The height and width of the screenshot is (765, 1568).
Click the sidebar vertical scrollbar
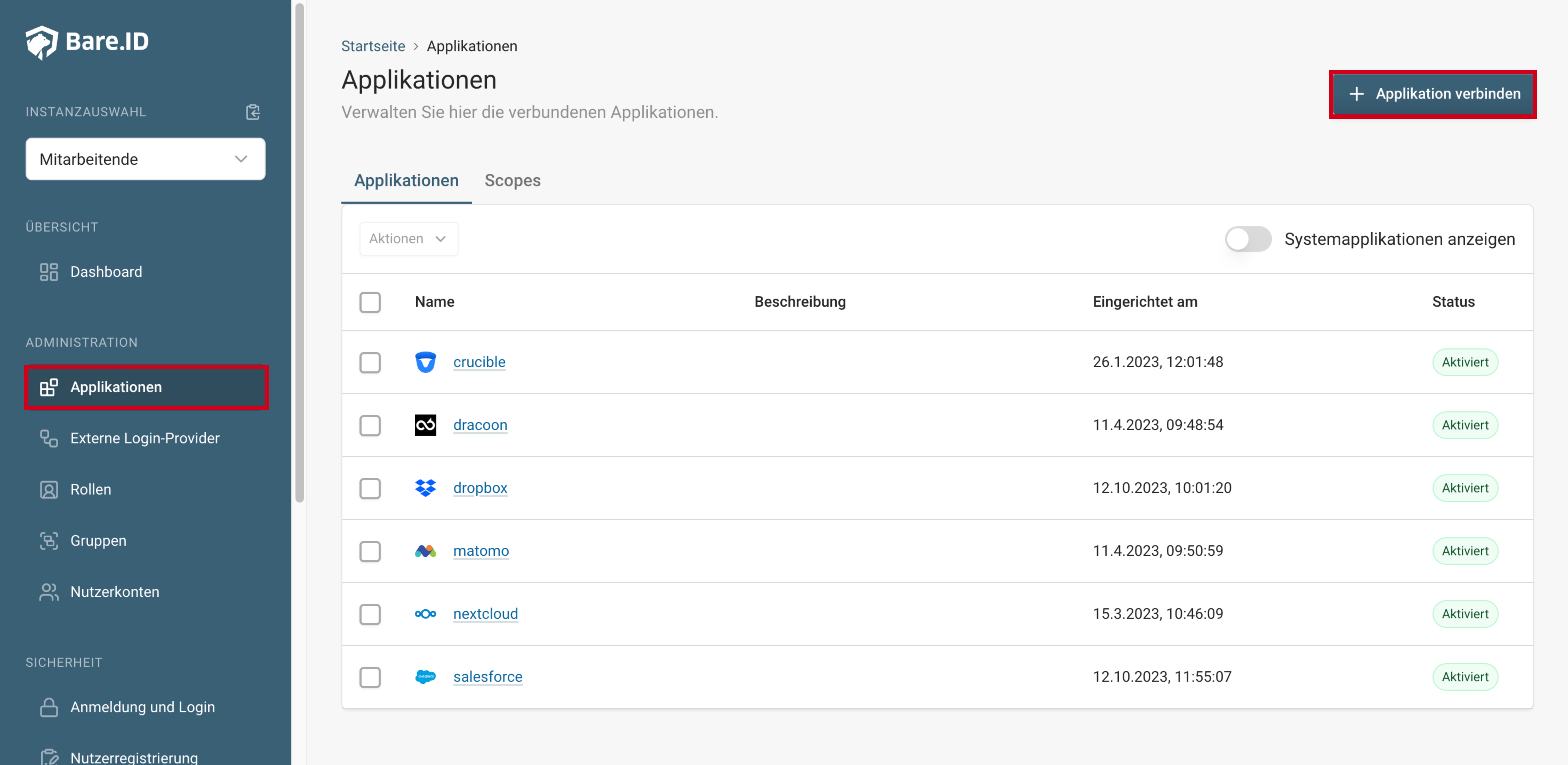[x=299, y=253]
